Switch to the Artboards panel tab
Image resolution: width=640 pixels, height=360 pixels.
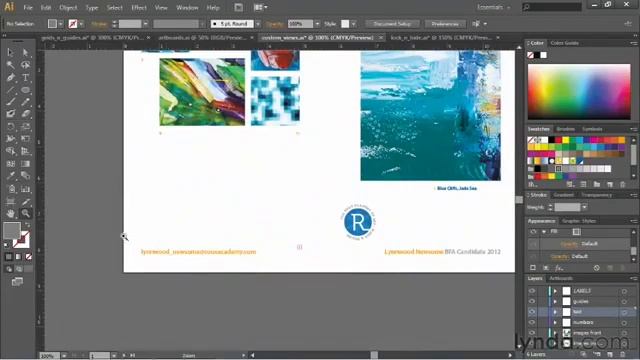[561, 278]
